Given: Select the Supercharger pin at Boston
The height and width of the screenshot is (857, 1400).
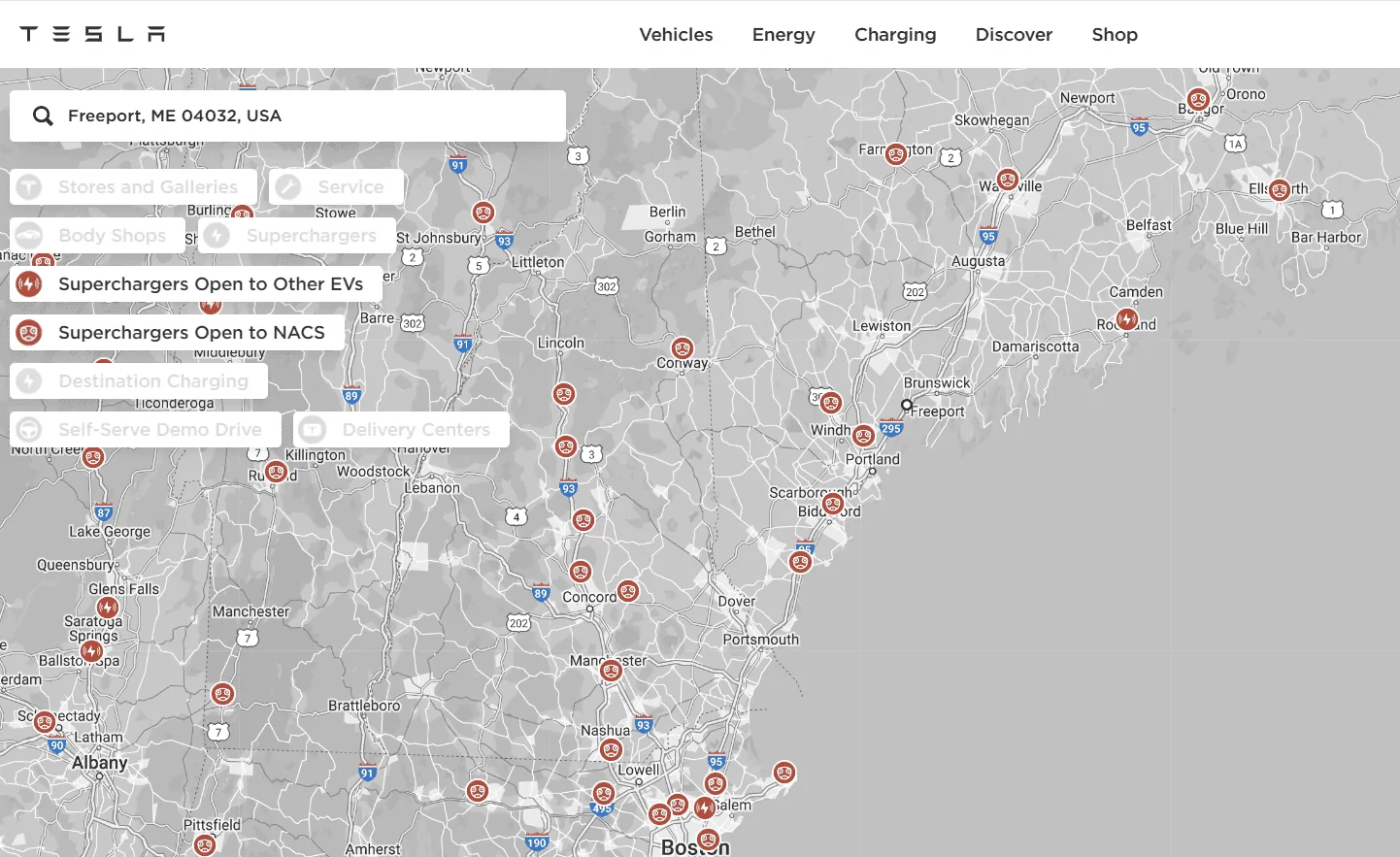Looking at the screenshot, I should tap(708, 840).
